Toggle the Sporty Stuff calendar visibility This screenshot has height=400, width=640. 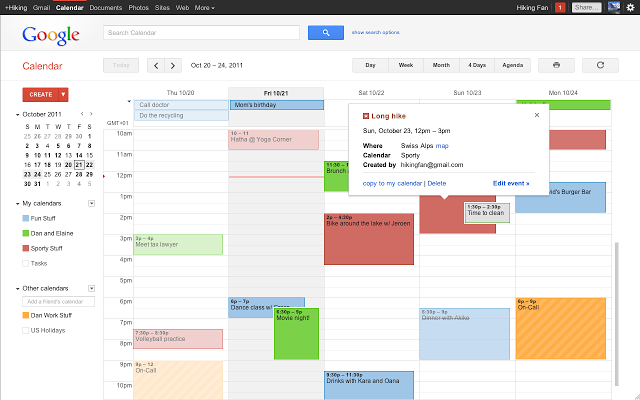(x=25, y=248)
